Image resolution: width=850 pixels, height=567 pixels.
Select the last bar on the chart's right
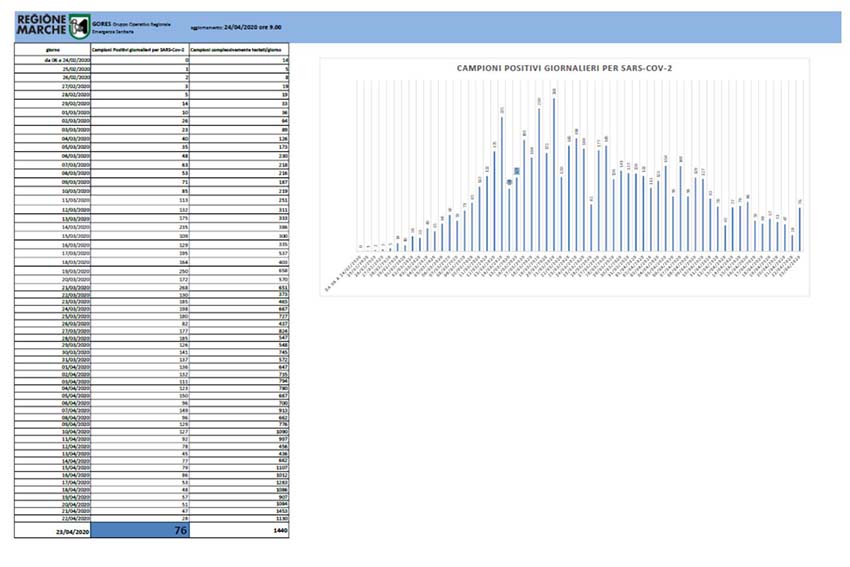pos(800,226)
